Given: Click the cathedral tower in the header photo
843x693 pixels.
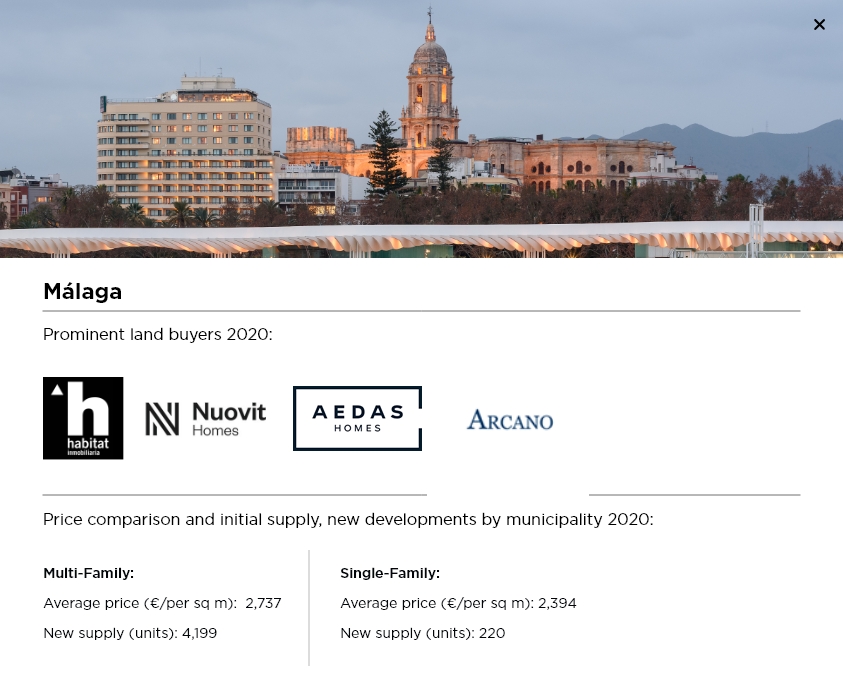Looking at the screenshot, I should 430,90.
